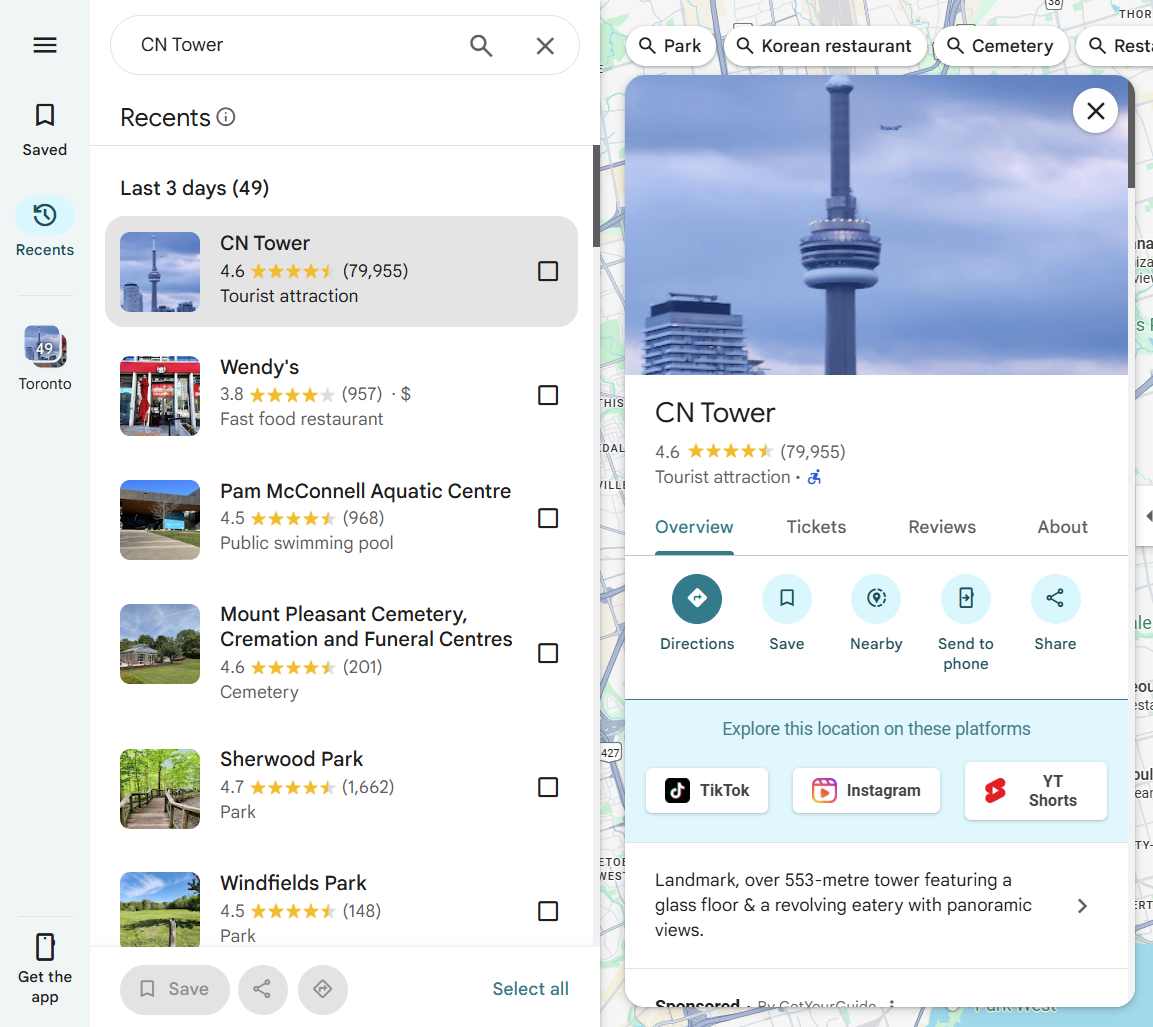Clear the CN Tower search text
The width and height of the screenshot is (1153, 1027).
(545, 46)
